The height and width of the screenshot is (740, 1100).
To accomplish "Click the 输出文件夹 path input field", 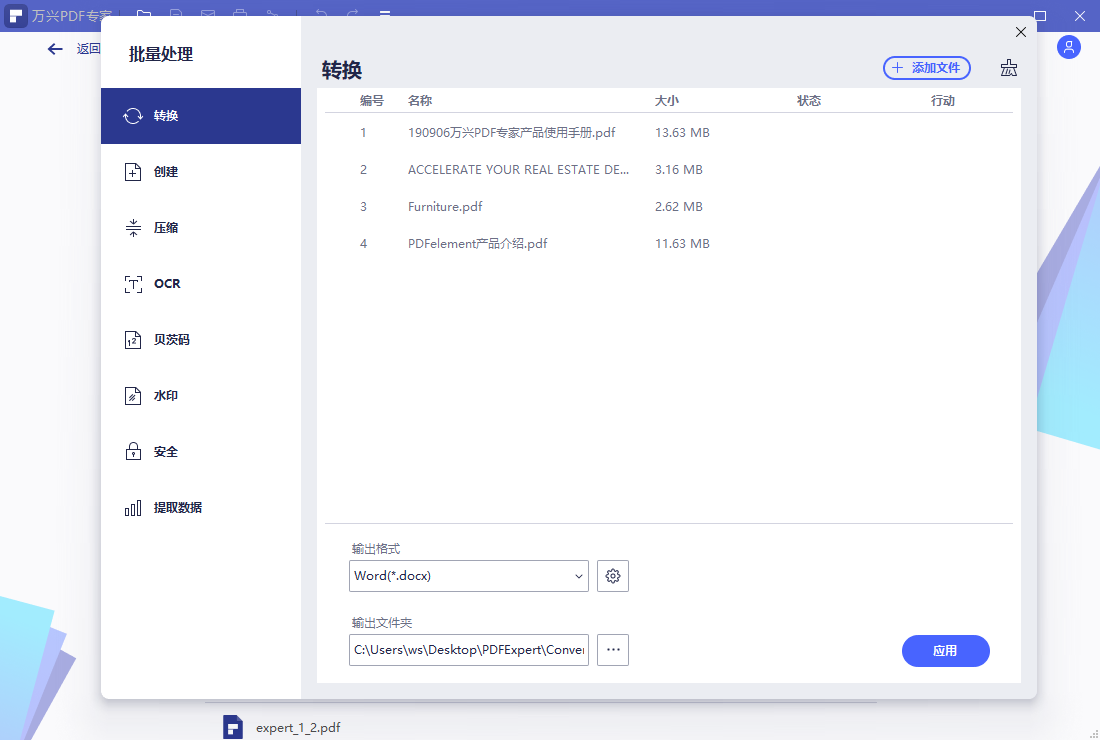I will tap(468, 650).
